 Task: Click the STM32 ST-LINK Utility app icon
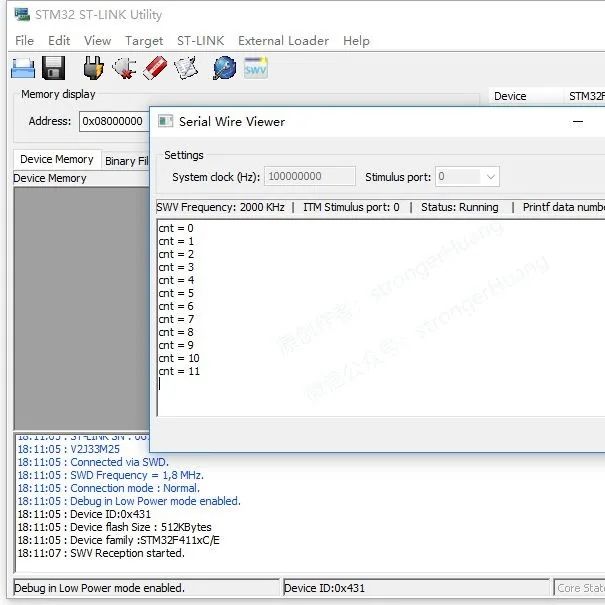(x=22, y=14)
